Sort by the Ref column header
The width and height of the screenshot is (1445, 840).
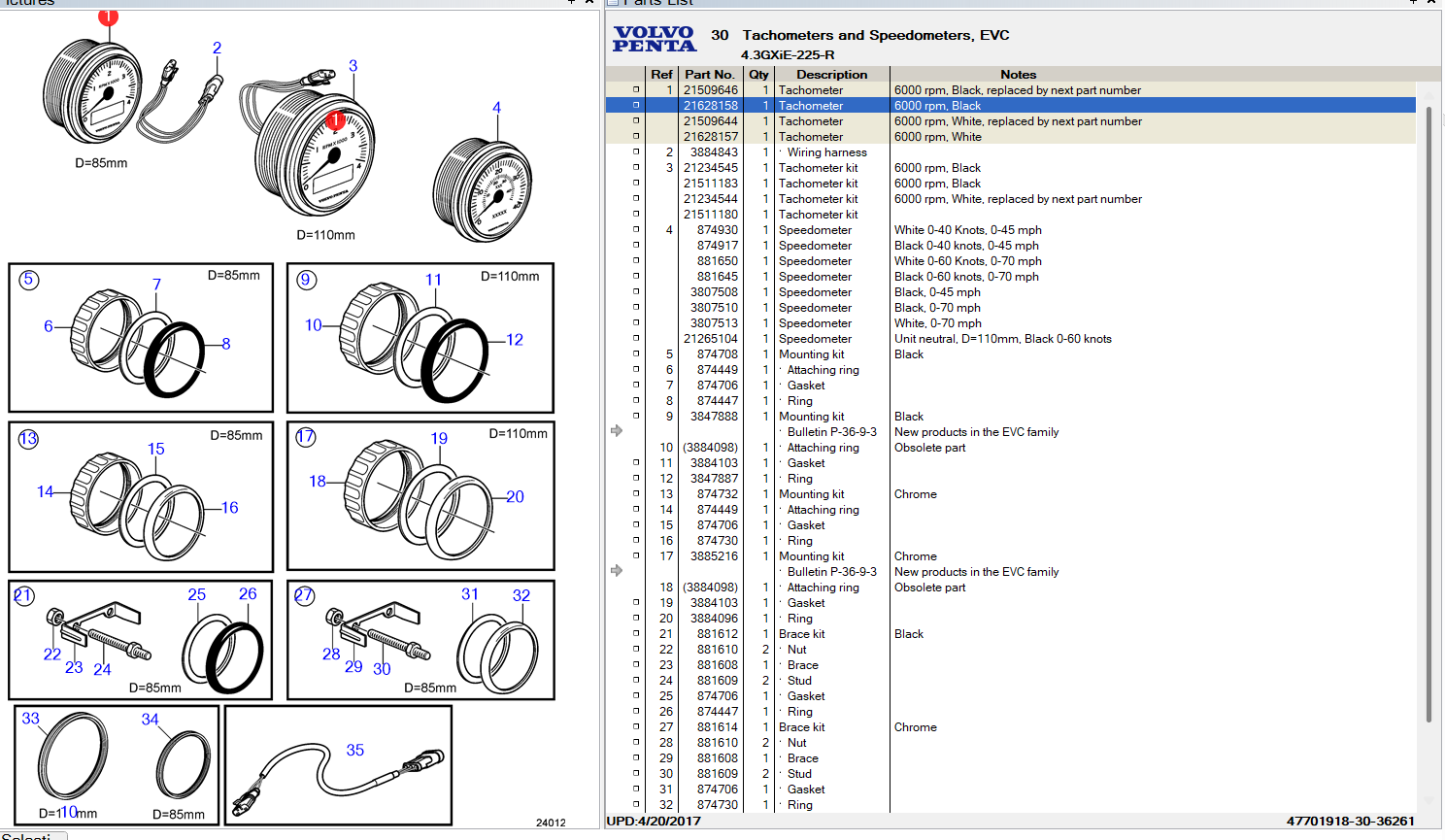(661, 74)
